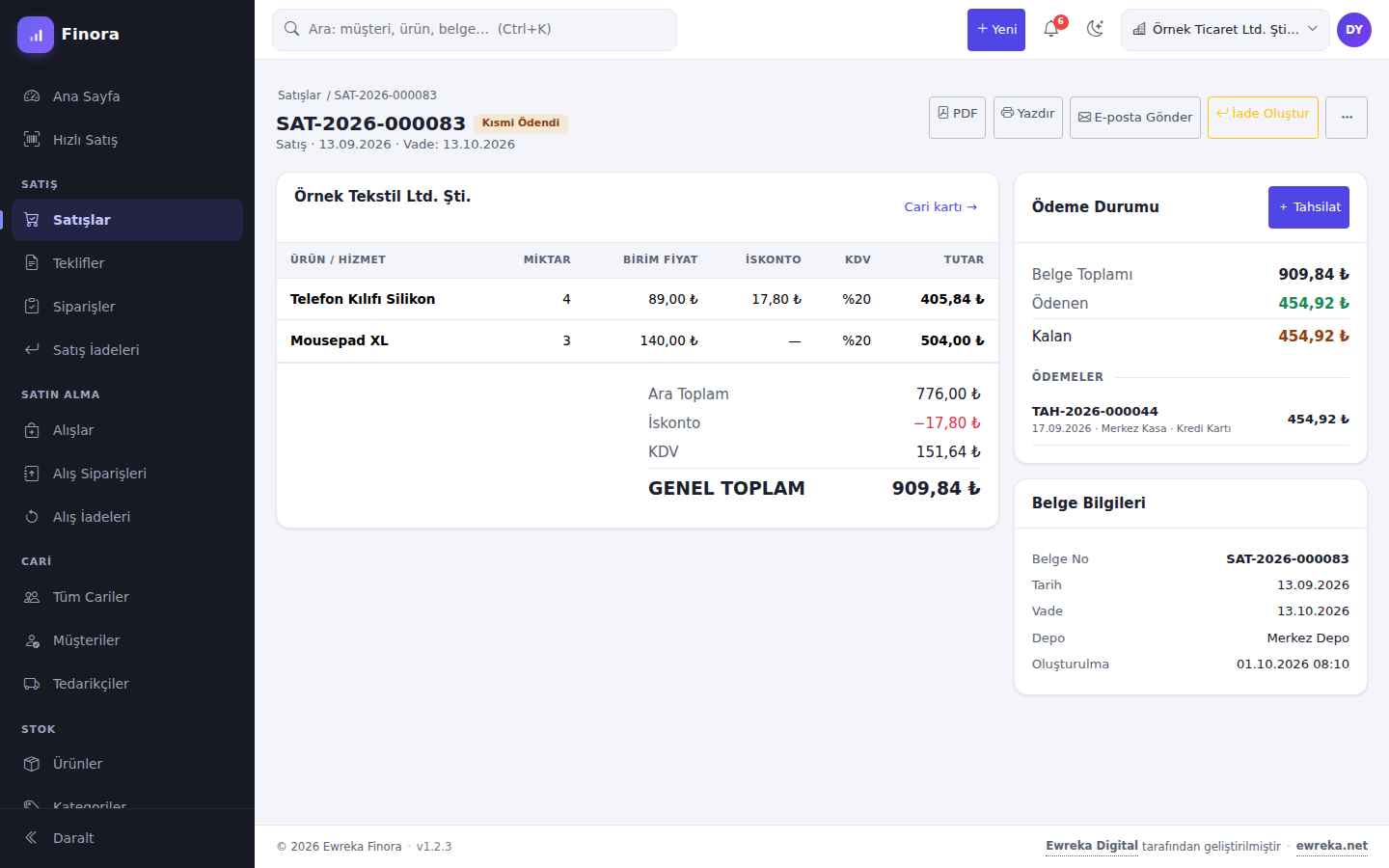Open Müşteriler page

tap(127, 640)
